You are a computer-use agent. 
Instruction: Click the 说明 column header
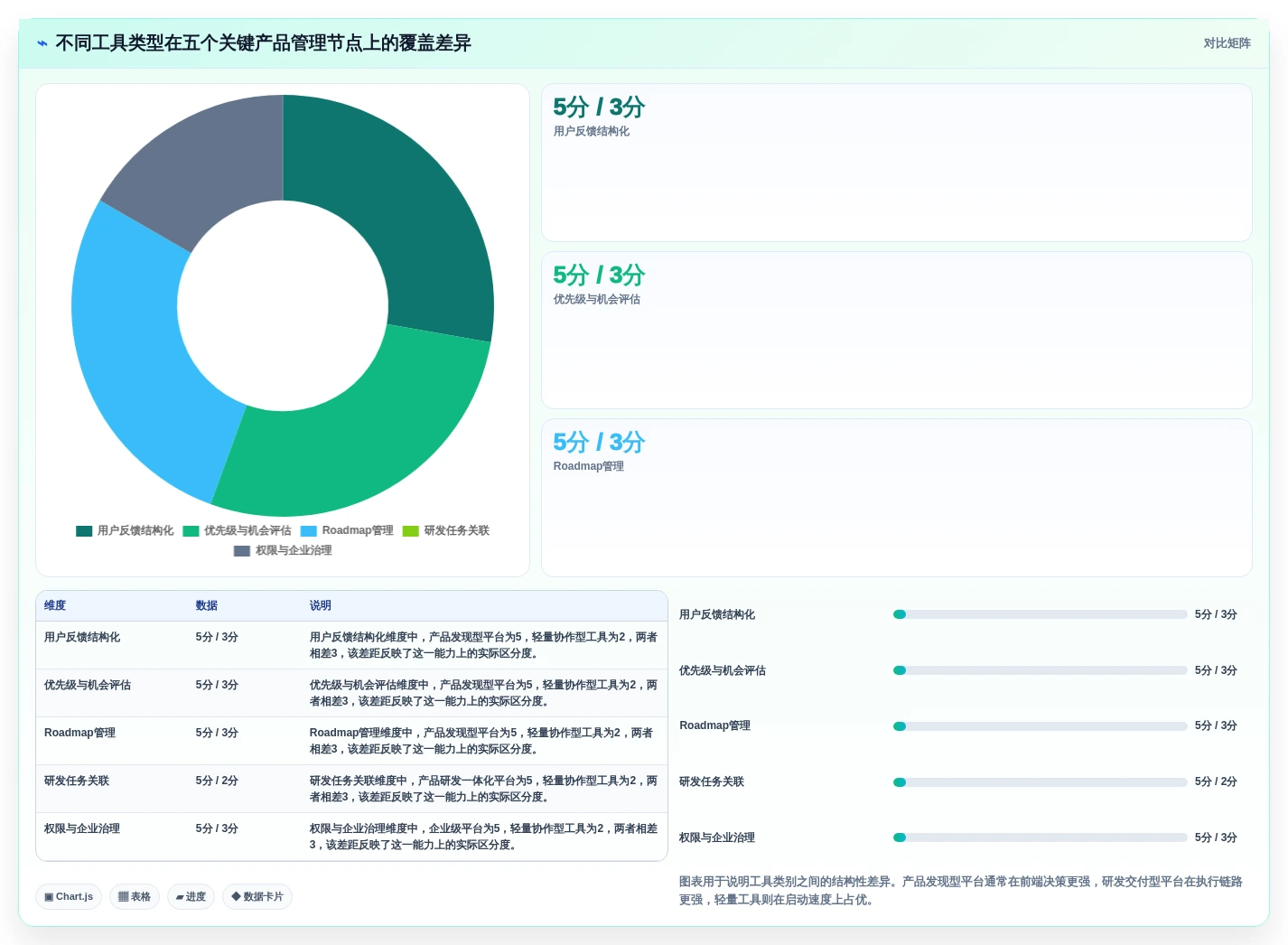pyautogui.click(x=321, y=606)
